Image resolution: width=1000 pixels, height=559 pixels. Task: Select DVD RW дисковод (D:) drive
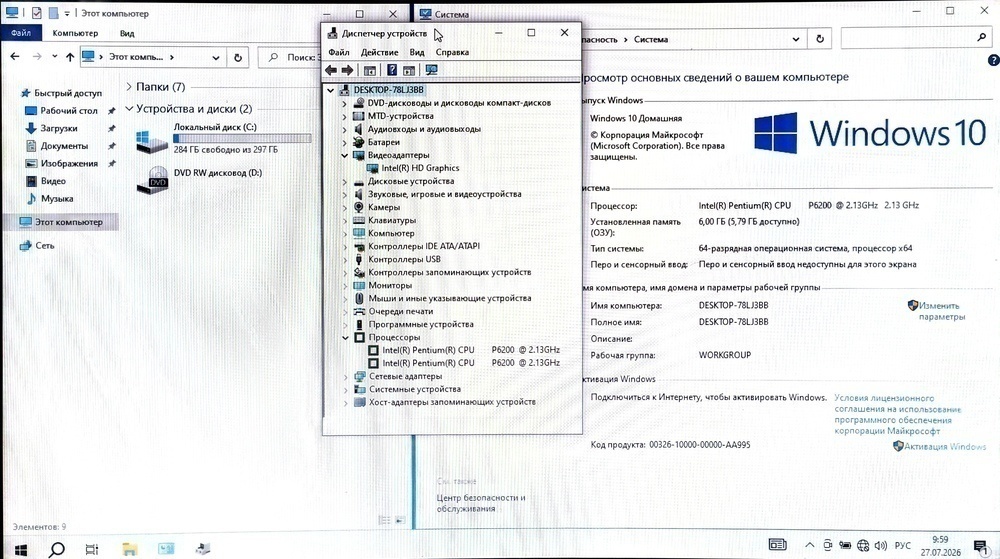pos(200,180)
